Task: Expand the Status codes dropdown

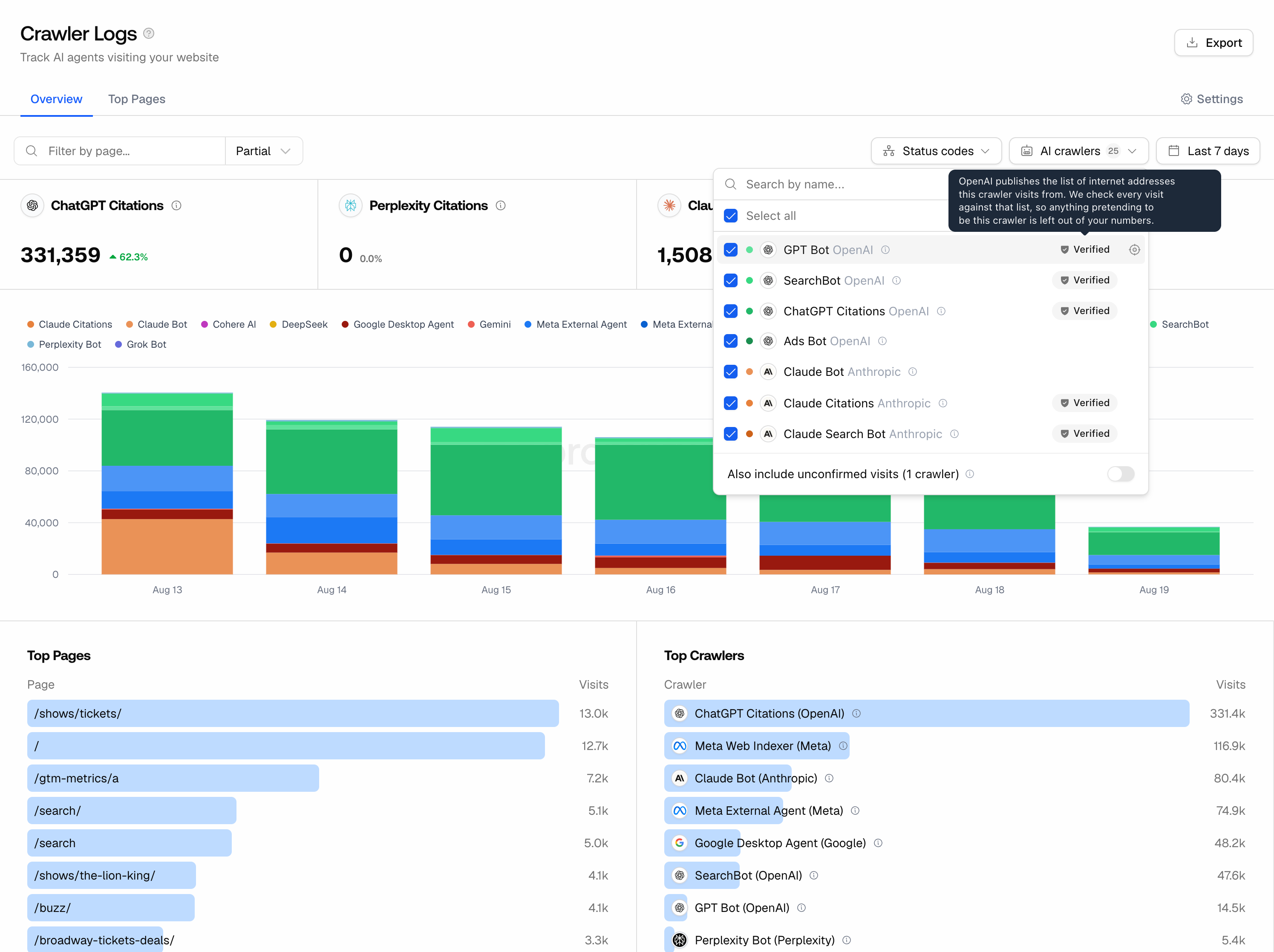Action: 936,151
